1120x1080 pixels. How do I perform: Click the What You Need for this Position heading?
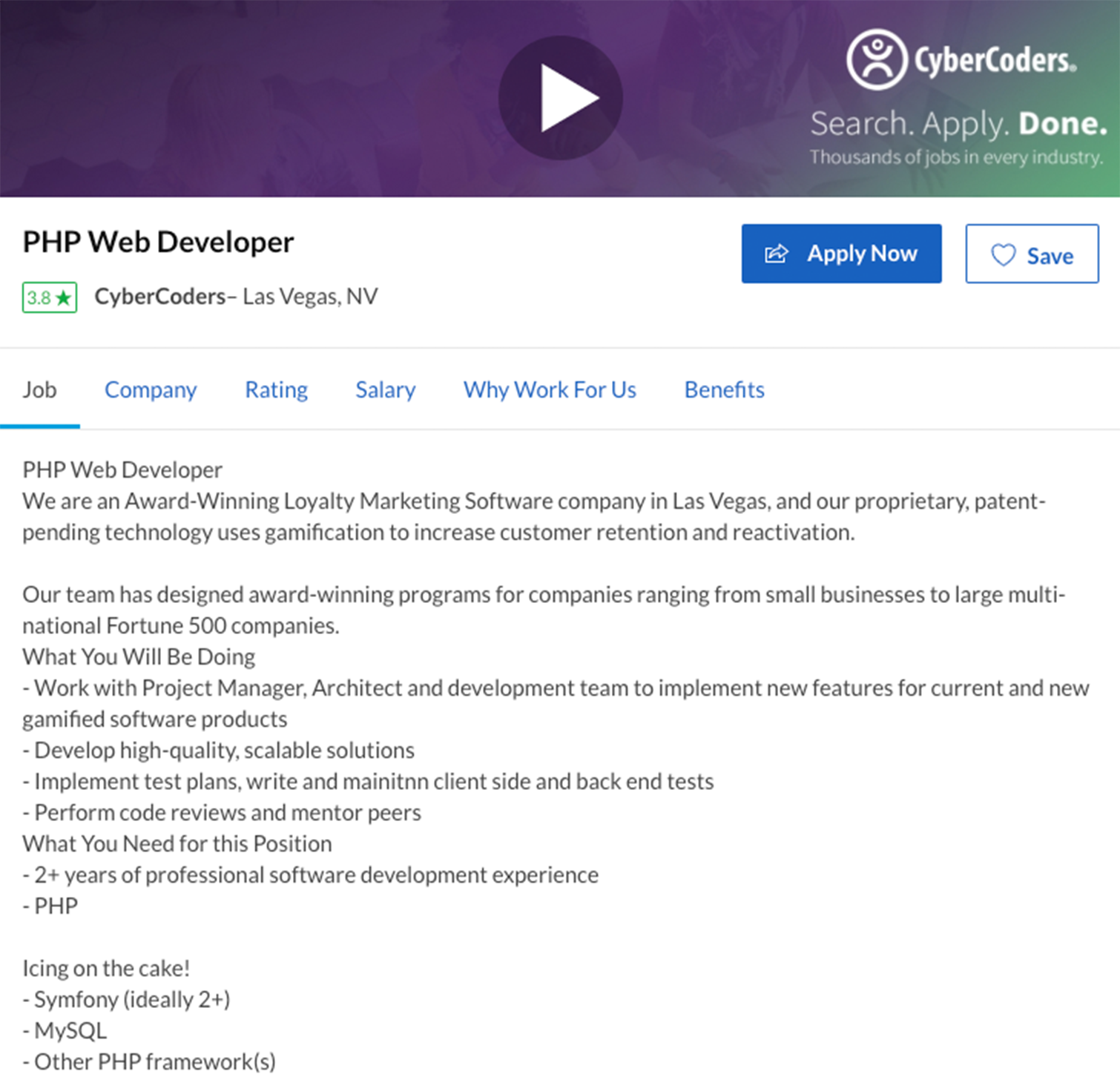177,843
